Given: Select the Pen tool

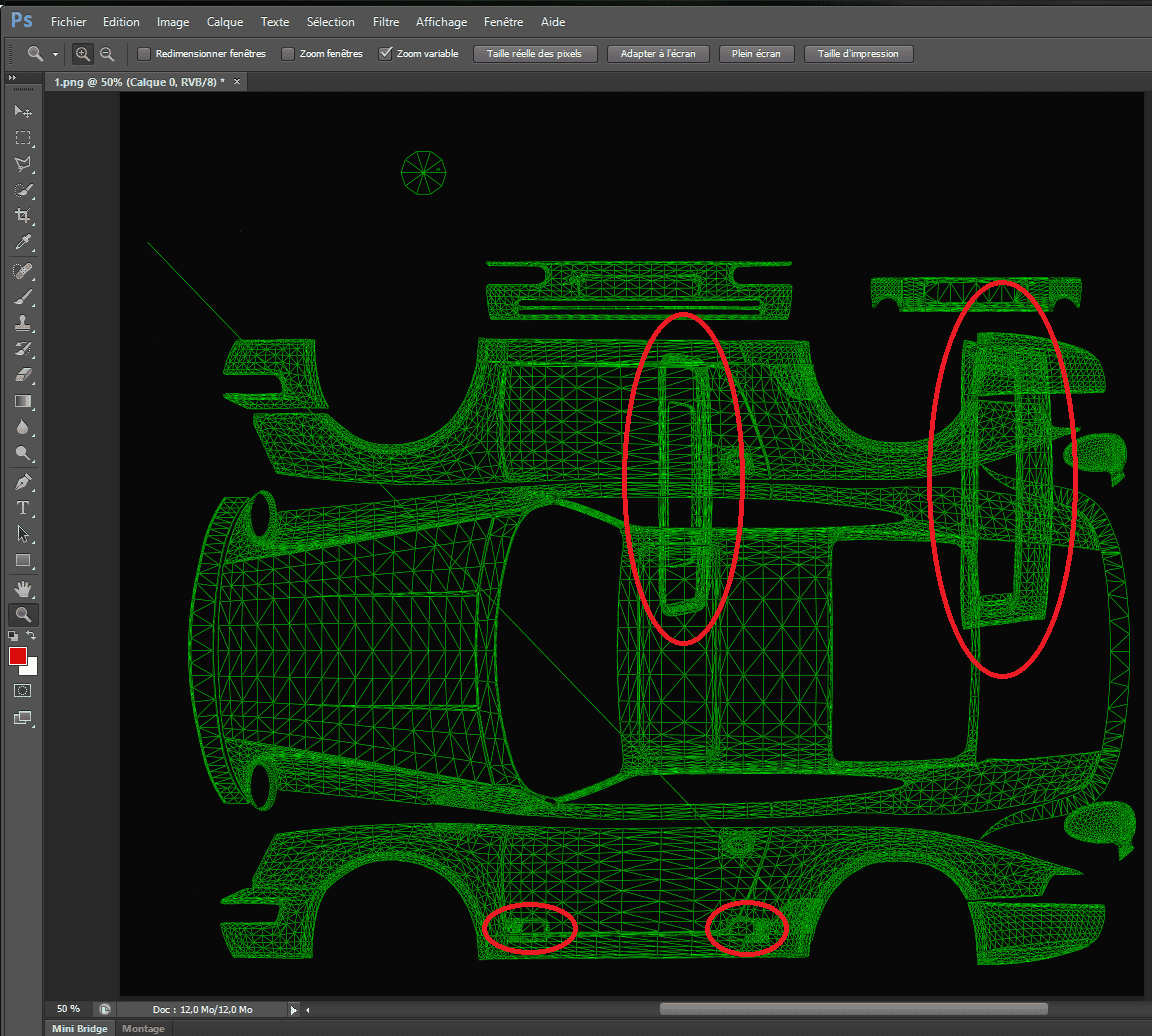Looking at the screenshot, I should point(23,482).
